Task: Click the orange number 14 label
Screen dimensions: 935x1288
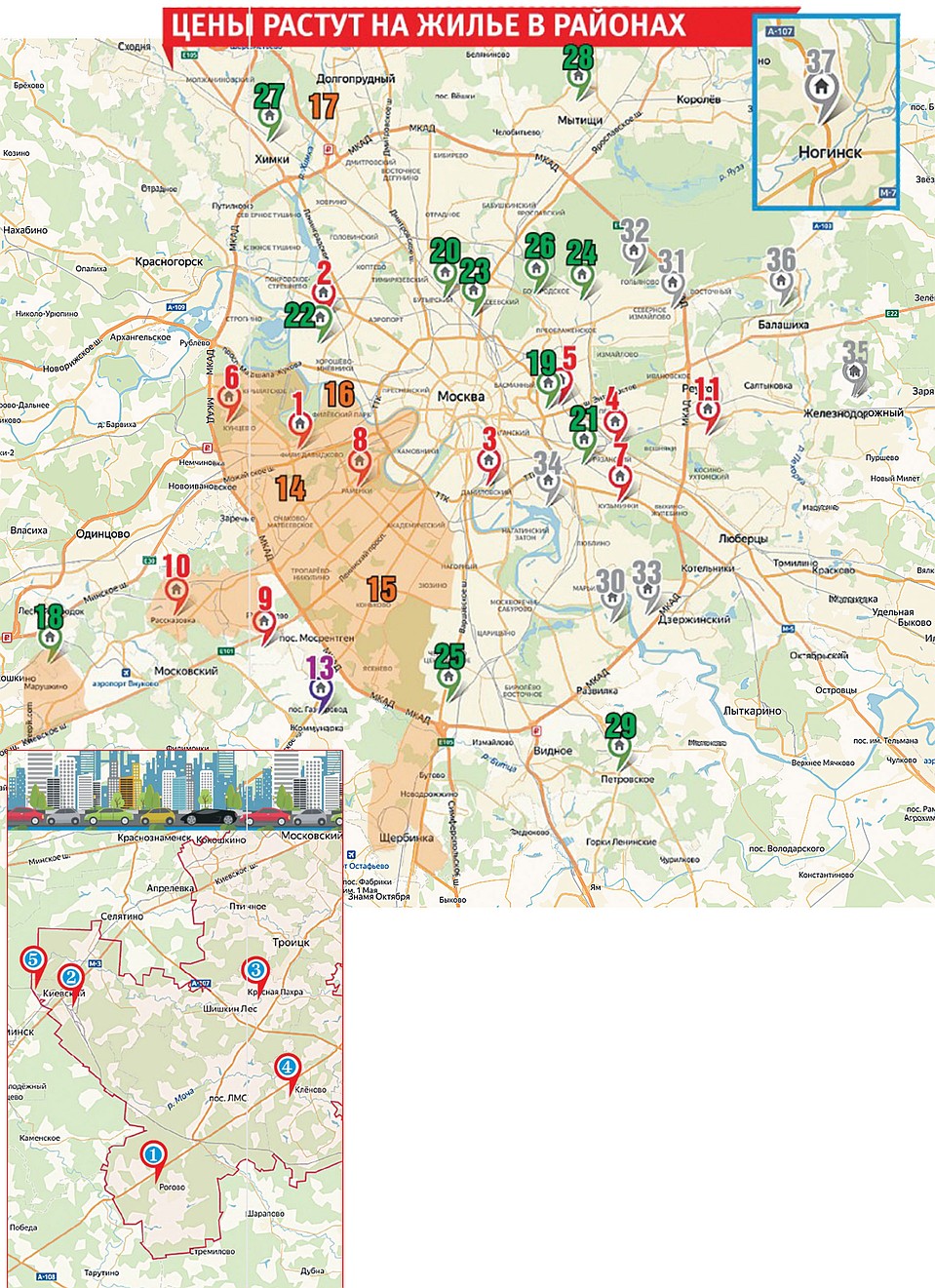Action: tap(290, 488)
